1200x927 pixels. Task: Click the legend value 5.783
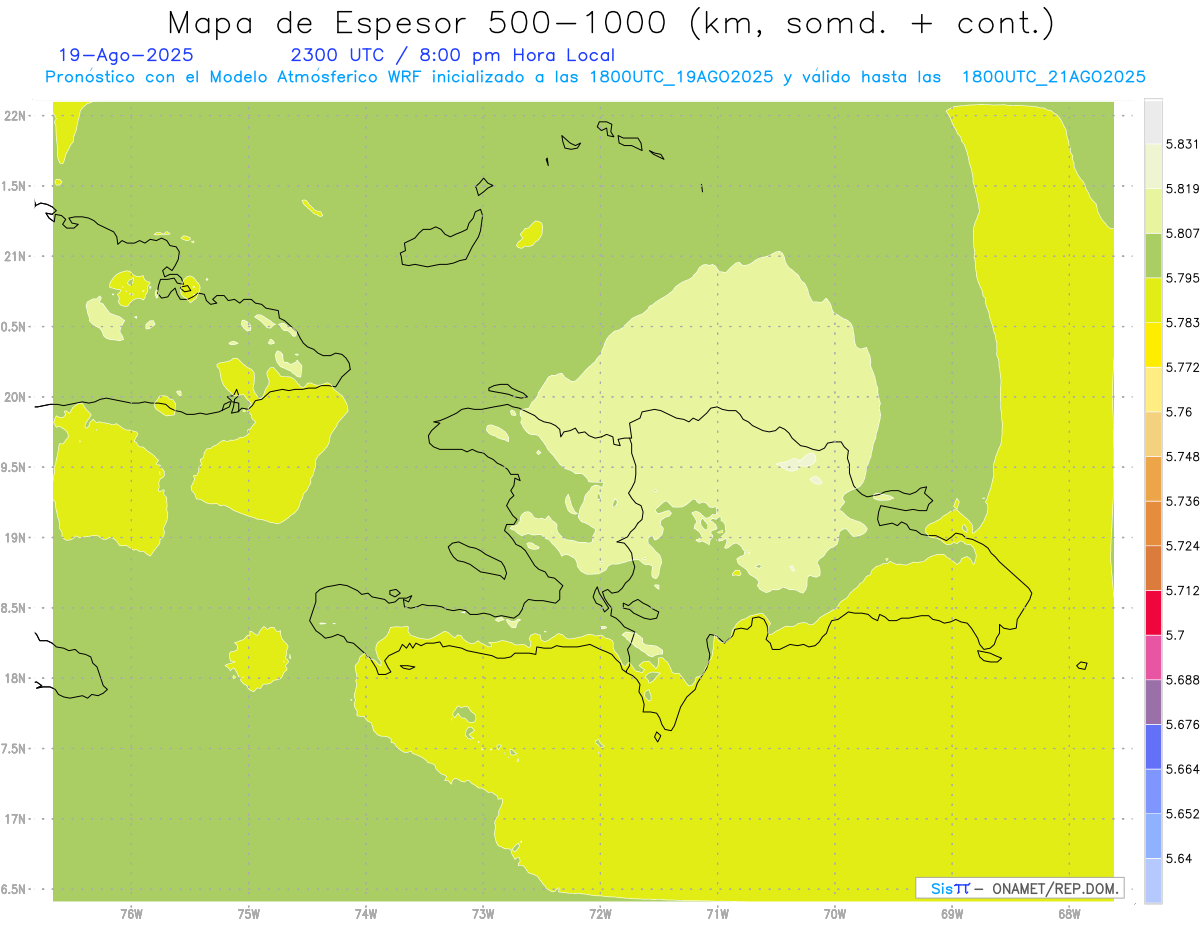click(x=1182, y=322)
